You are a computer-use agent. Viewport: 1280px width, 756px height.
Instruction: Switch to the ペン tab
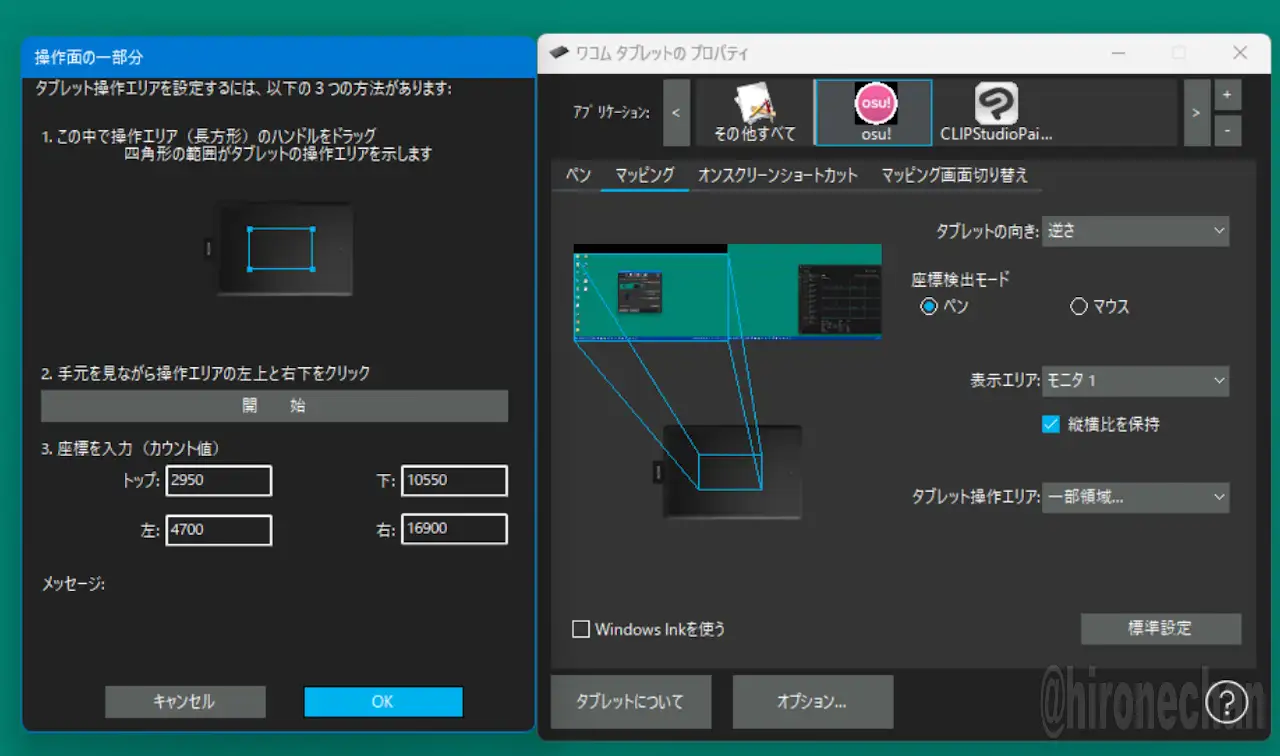click(578, 175)
